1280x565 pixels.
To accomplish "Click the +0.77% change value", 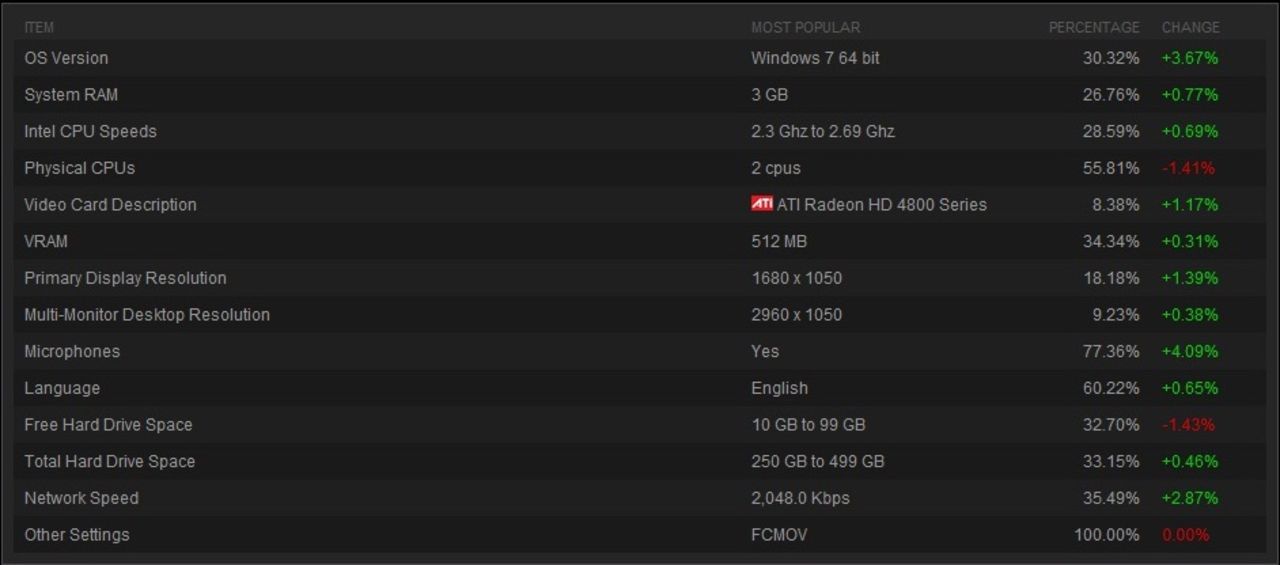I will pyautogui.click(x=1190, y=95).
